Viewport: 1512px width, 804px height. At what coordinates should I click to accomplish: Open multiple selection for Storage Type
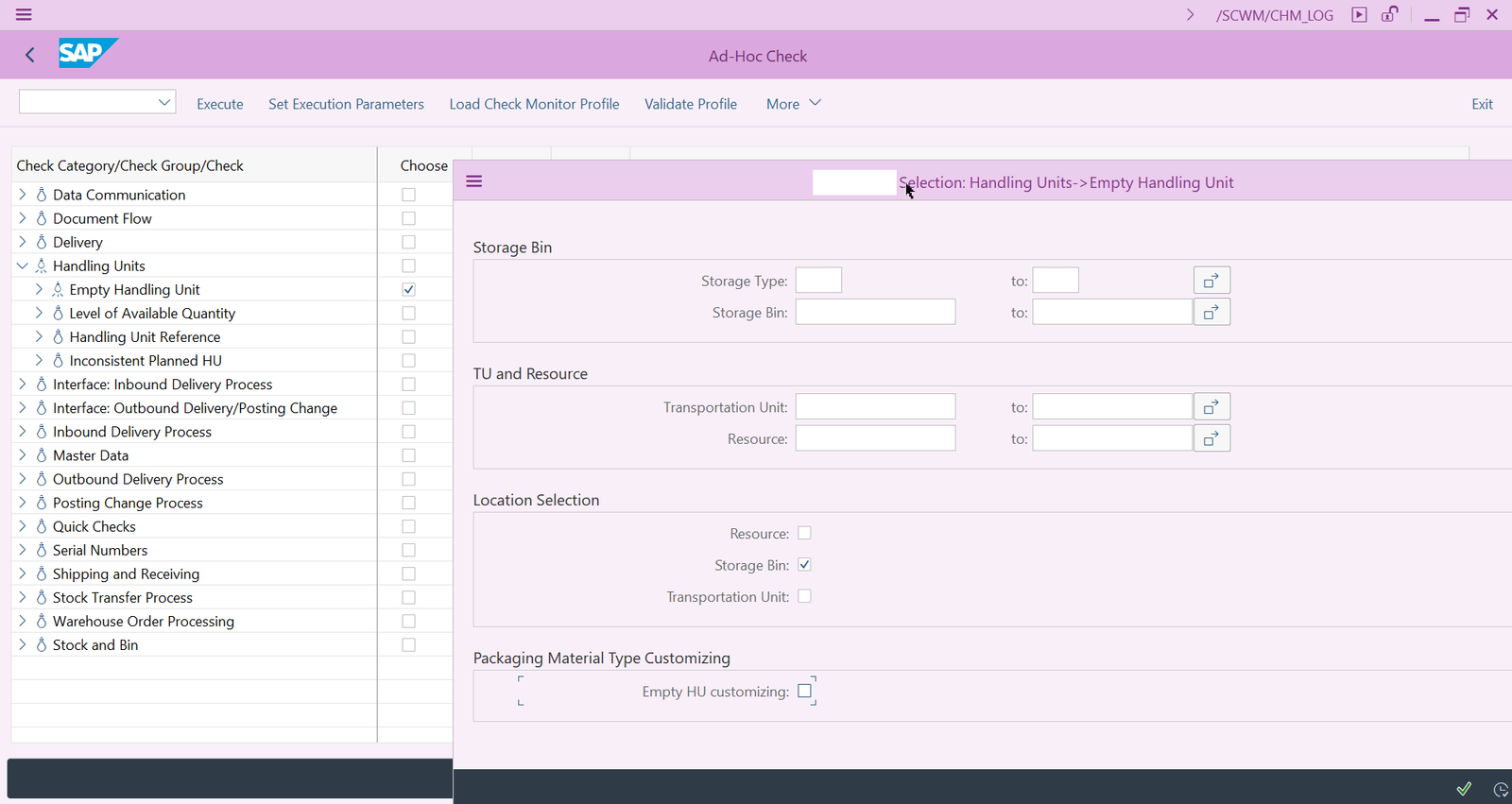point(1211,281)
